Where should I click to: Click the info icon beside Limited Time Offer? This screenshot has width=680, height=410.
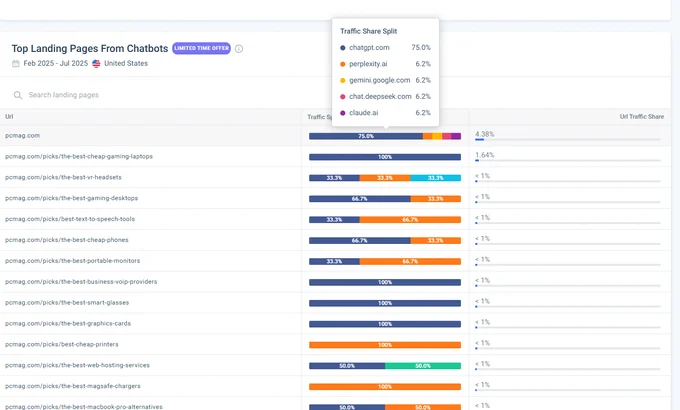[x=239, y=49]
